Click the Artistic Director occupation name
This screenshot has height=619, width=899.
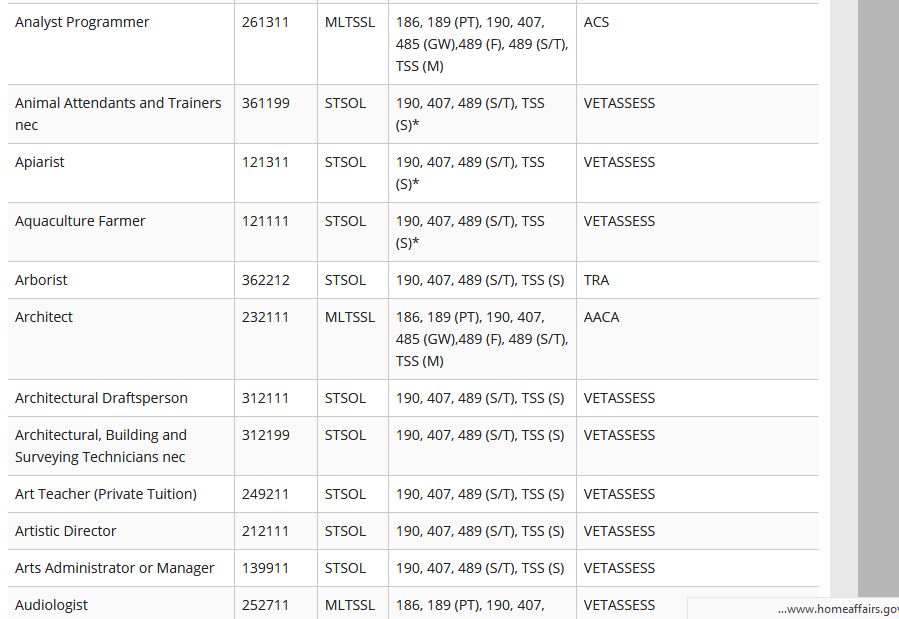point(65,531)
